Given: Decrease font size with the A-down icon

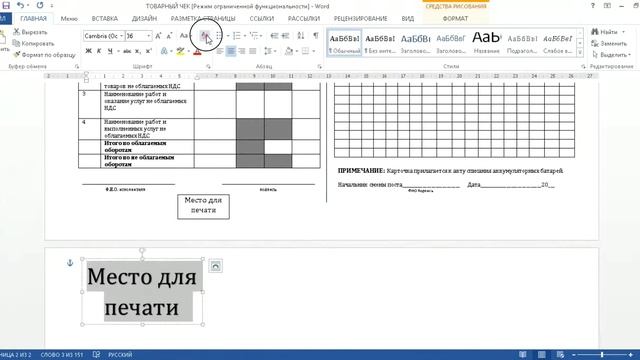Looking at the screenshot, I should point(169,36).
